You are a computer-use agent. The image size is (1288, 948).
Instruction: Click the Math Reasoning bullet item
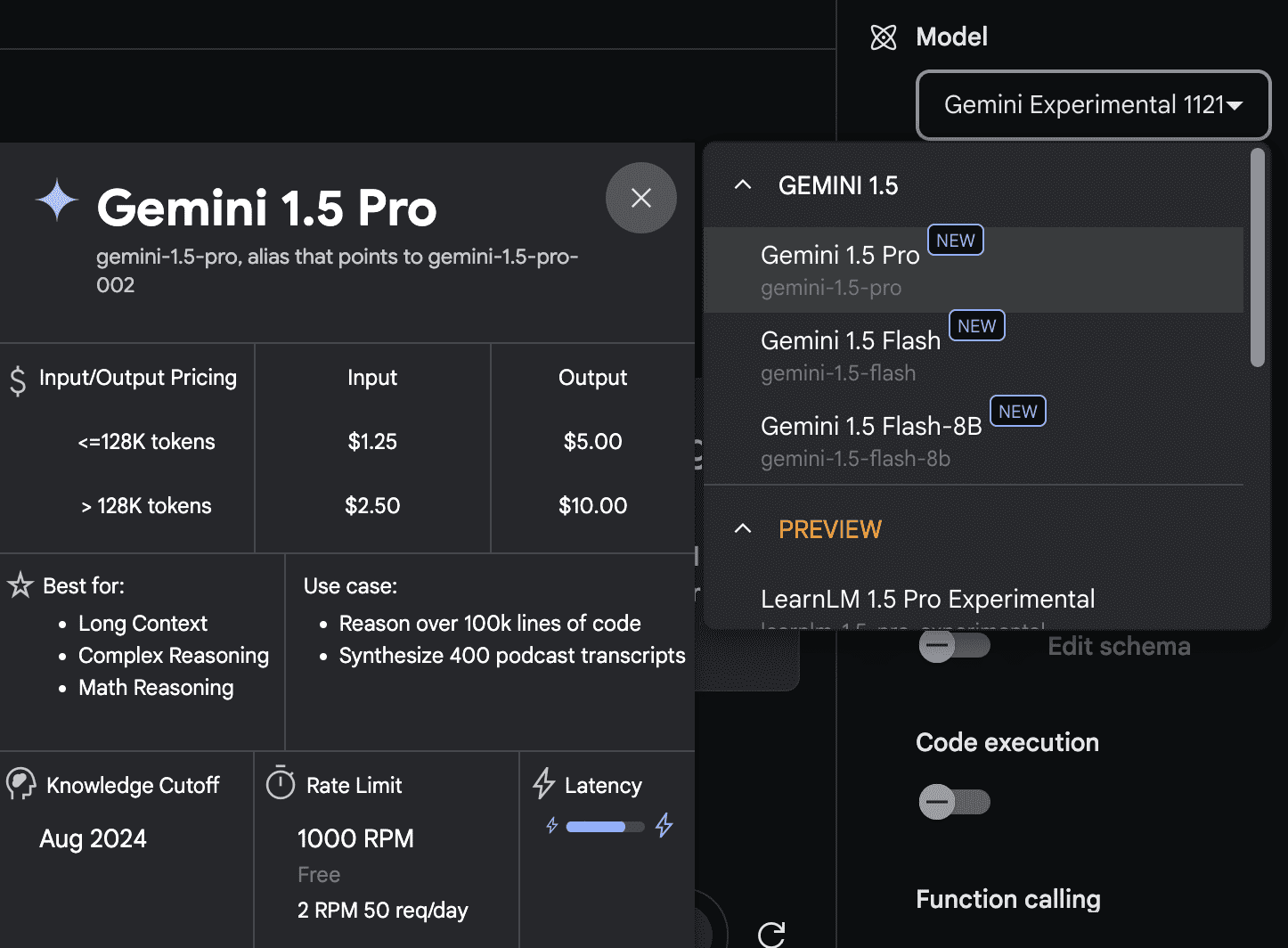click(156, 688)
